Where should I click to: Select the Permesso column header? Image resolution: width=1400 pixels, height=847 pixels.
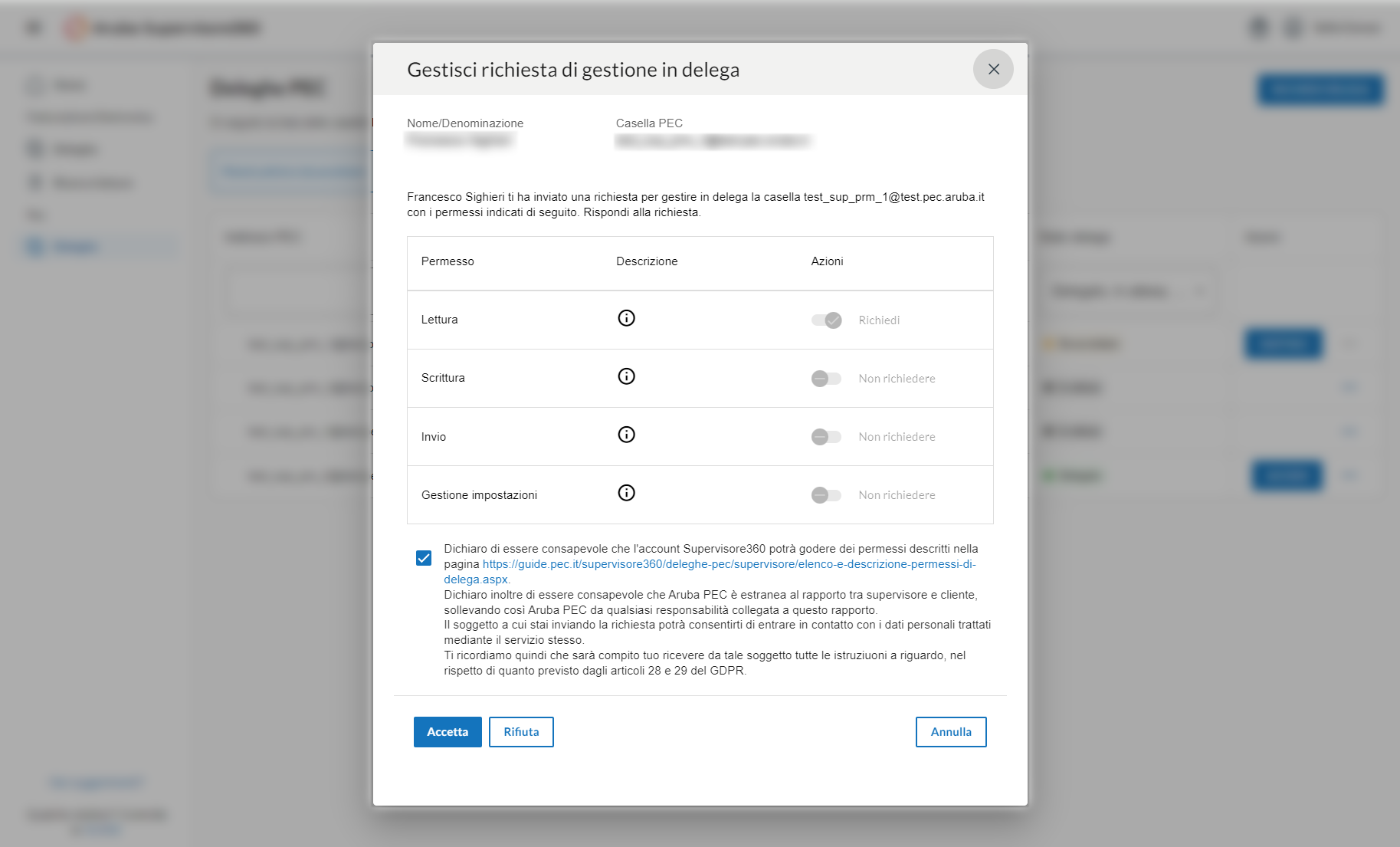(448, 261)
